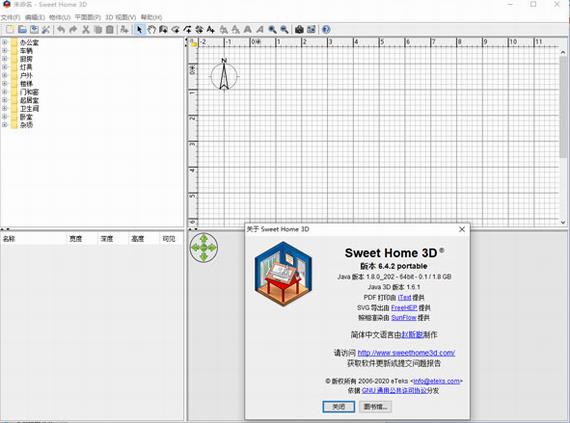Expand the 厨房 catalog category
The width and height of the screenshot is (570, 423).
4,59
